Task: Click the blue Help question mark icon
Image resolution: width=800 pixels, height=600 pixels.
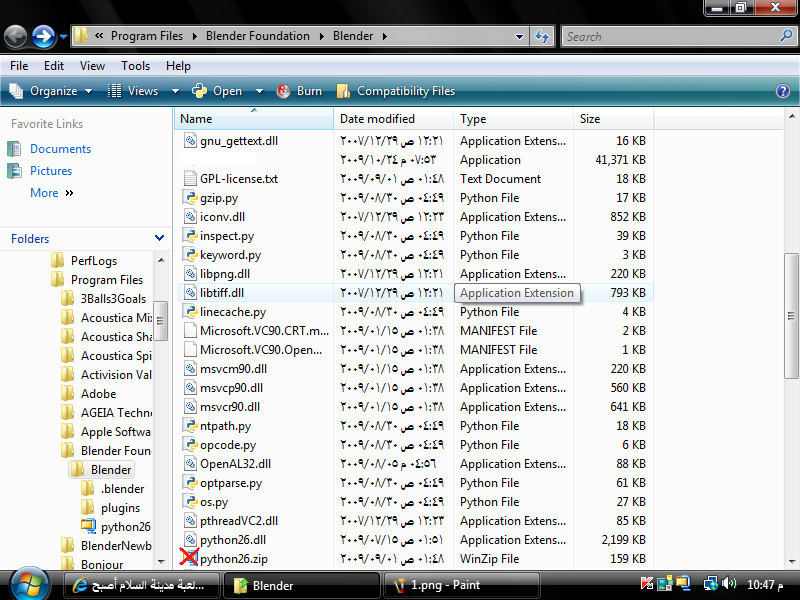Action: (783, 91)
